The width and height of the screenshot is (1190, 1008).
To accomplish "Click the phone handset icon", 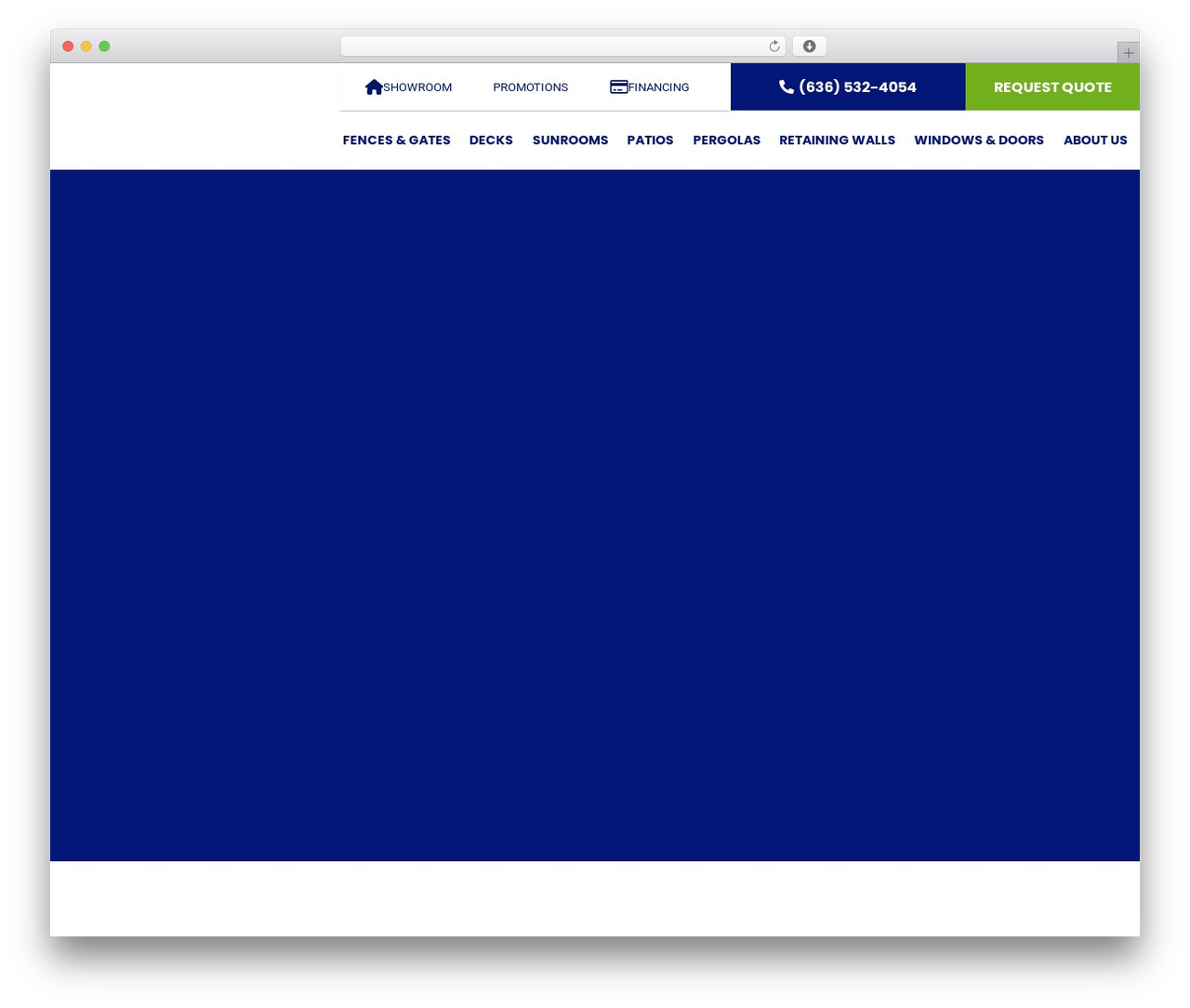I will 787,86.
